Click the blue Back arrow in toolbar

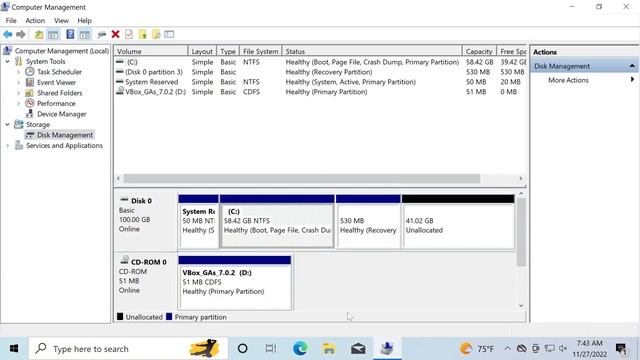pos(7,35)
